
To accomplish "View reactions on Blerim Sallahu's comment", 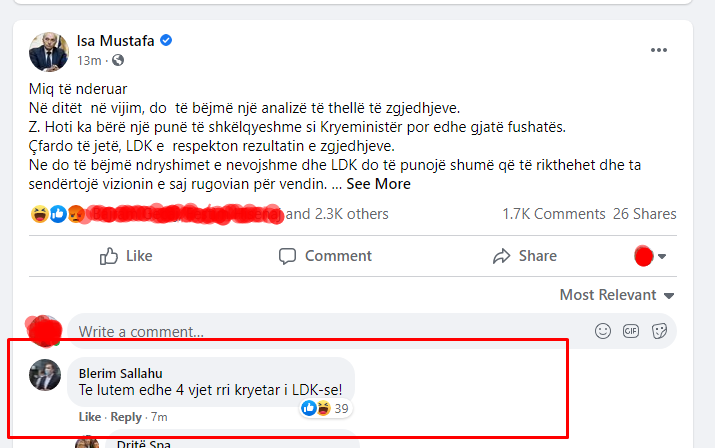I will 326,408.
